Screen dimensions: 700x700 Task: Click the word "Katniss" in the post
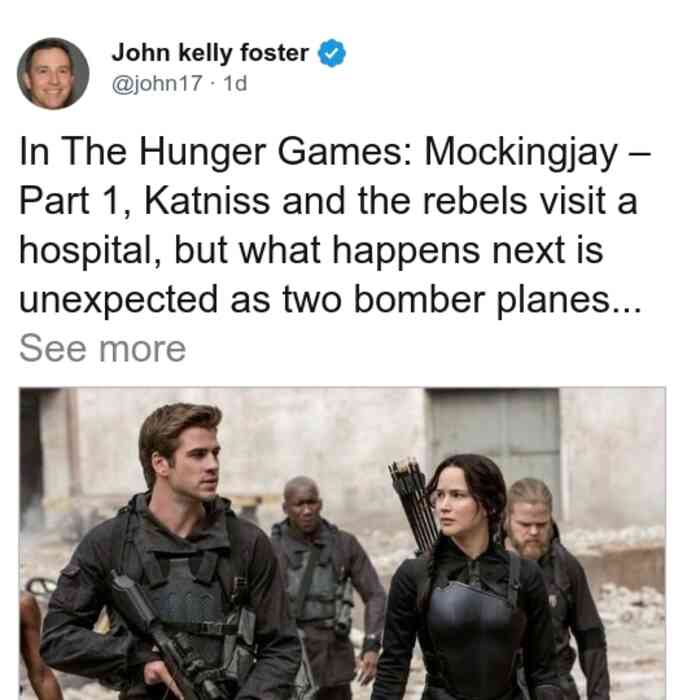click(x=207, y=201)
